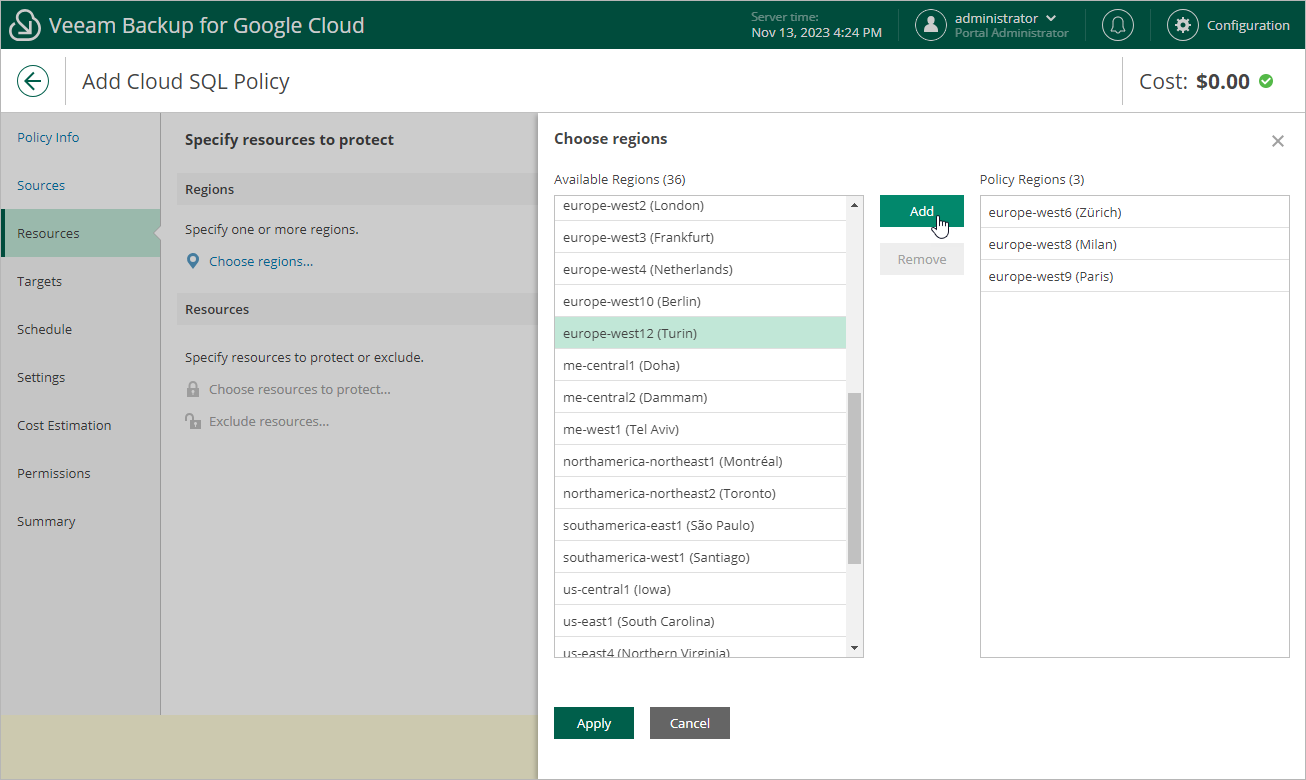Click the location pin icon beside Choose regions
This screenshot has height=780, width=1306.
pos(194,261)
